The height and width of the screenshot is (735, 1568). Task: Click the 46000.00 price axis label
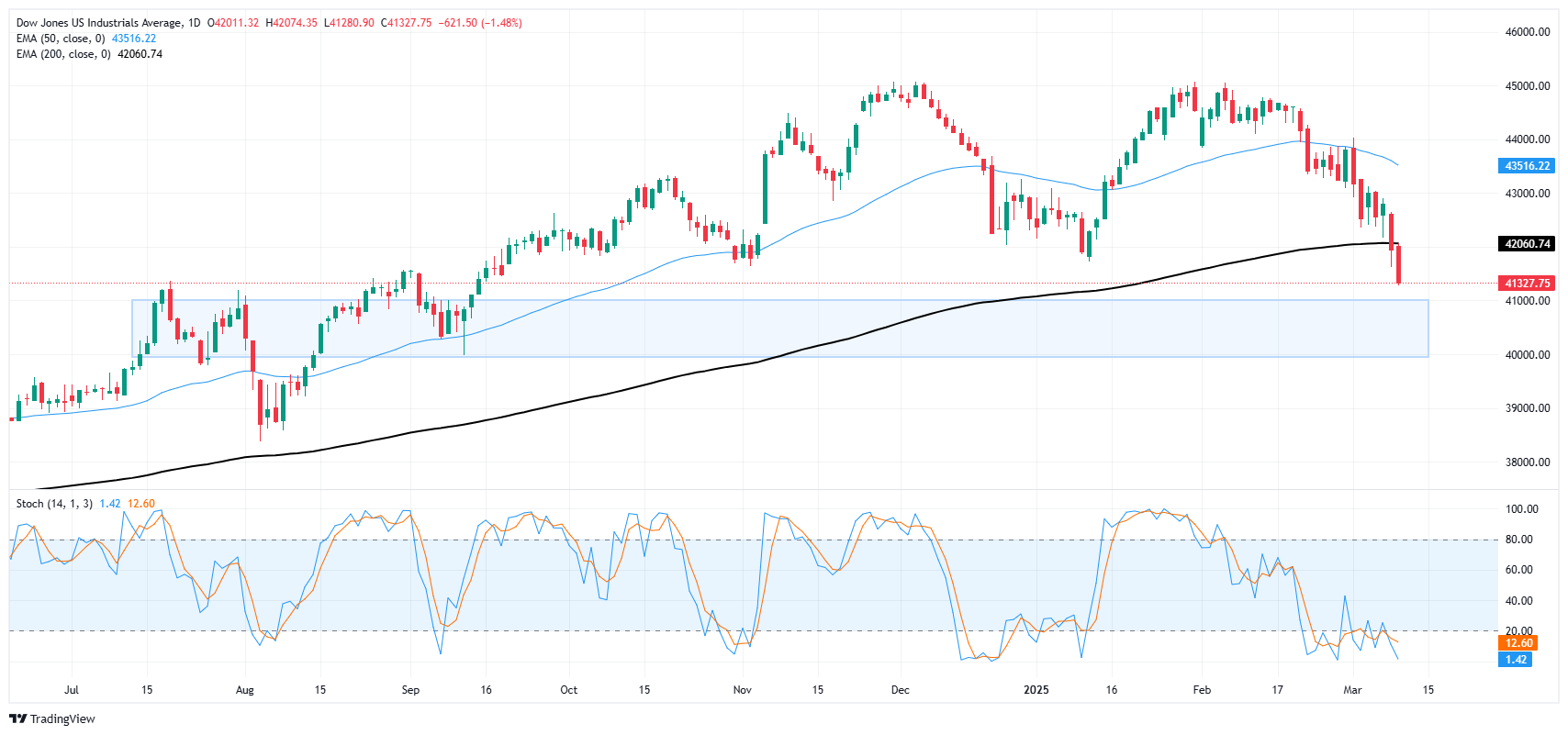(1528, 32)
